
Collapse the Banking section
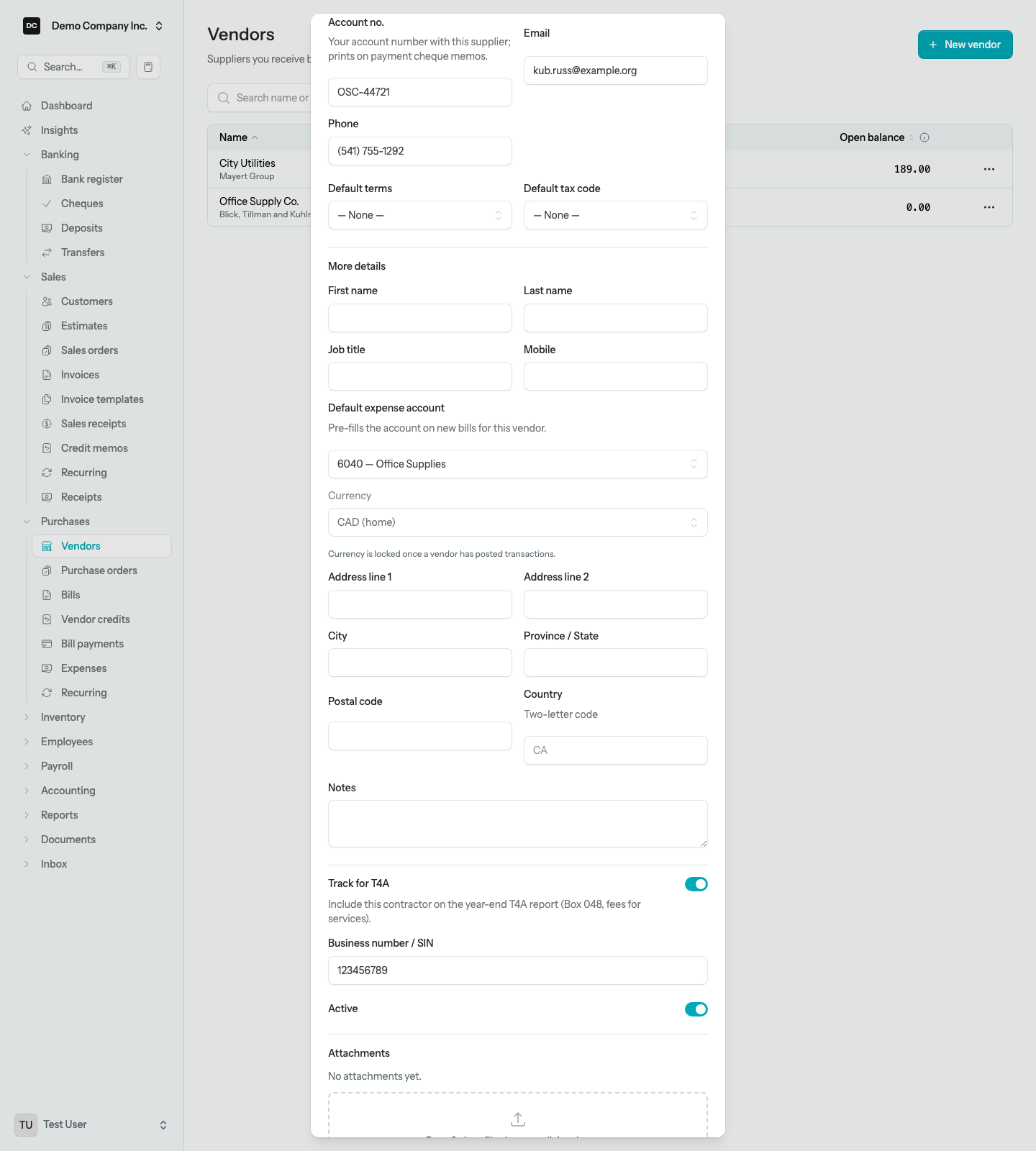[60, 155]
